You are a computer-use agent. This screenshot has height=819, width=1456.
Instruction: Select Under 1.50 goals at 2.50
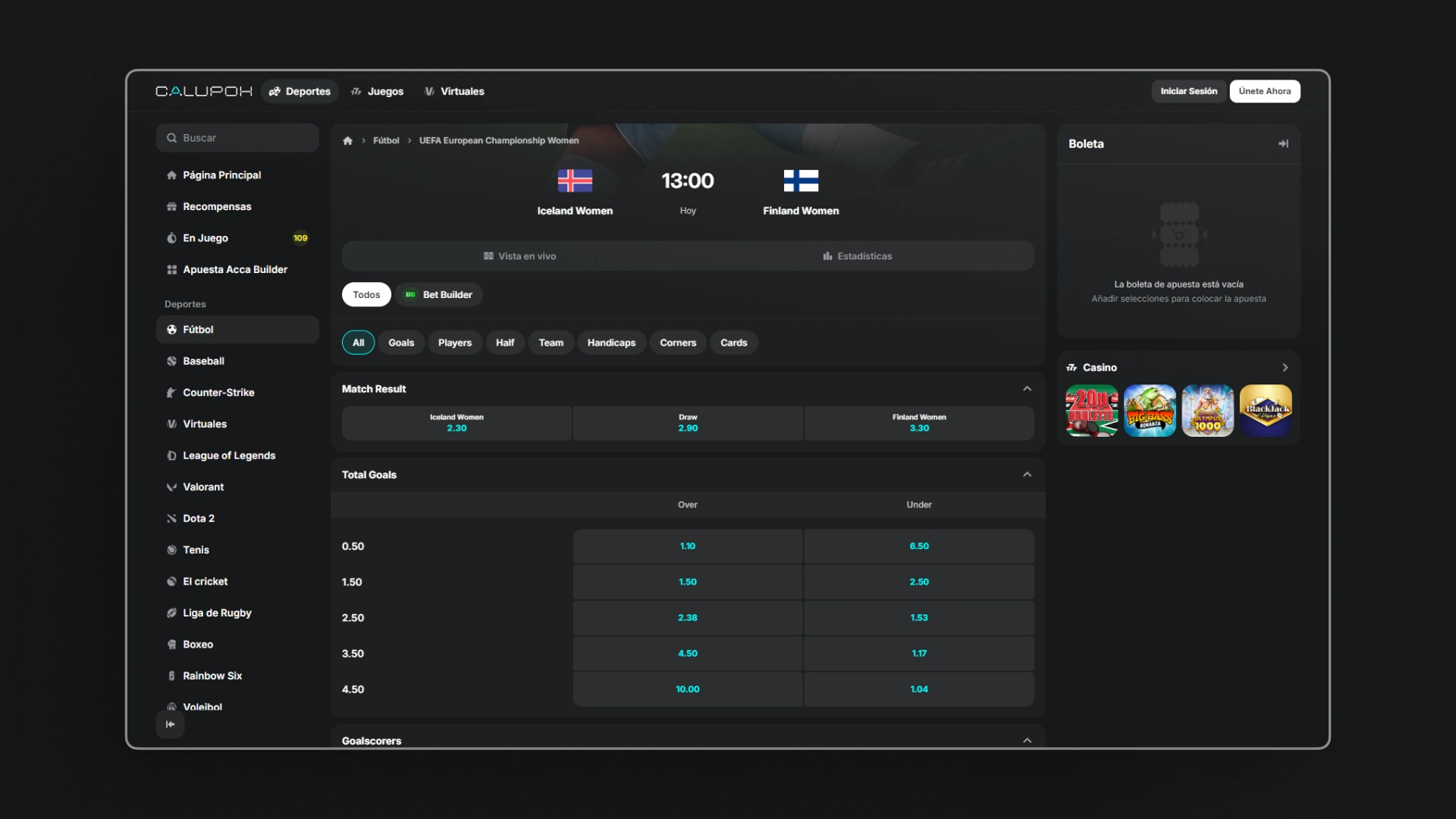click(x=919, y=582)
